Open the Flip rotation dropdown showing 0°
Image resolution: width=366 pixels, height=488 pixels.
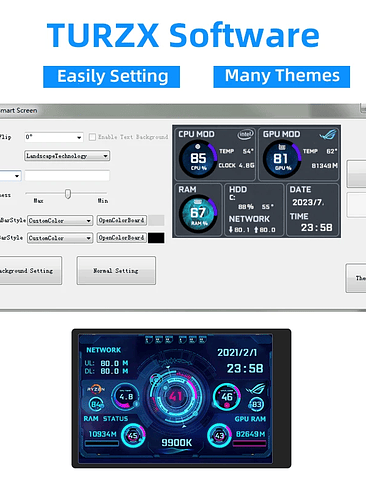point(54,137)
